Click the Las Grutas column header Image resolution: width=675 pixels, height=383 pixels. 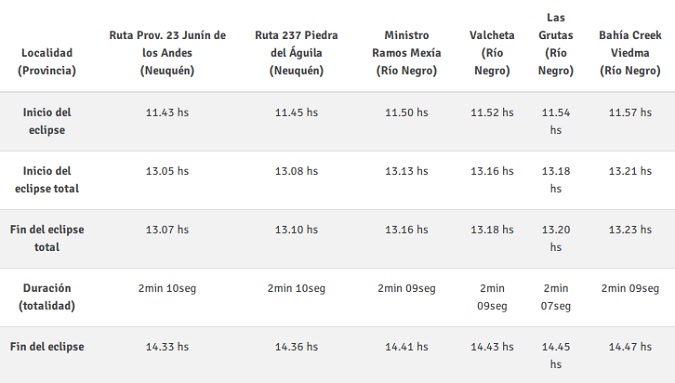(556, 44)
